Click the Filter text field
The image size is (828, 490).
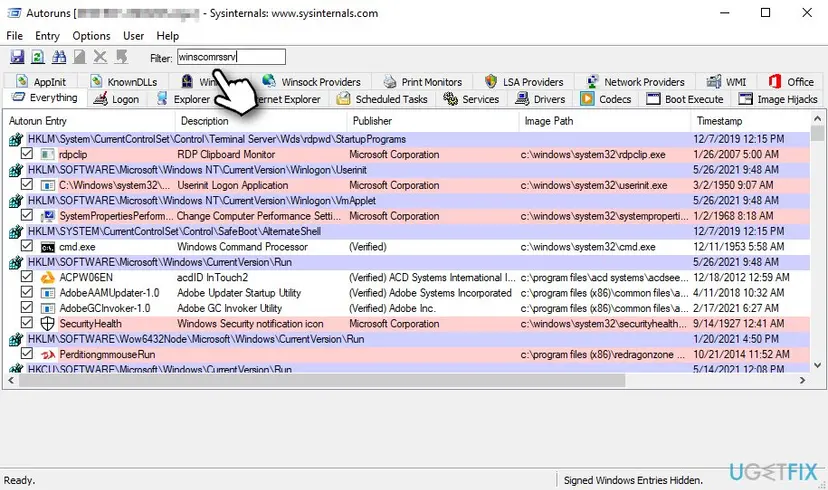(x=231, y=57)
